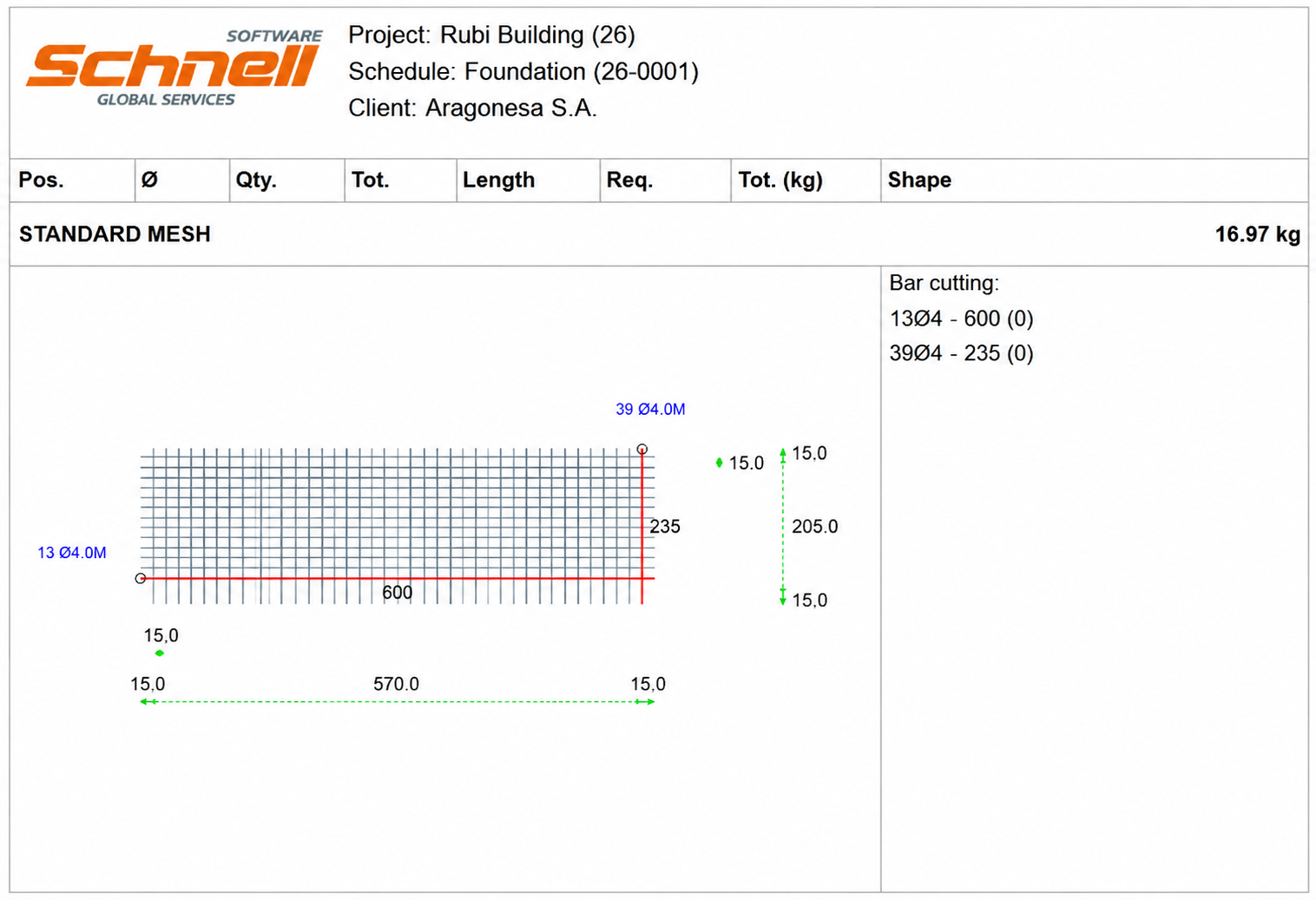This screenshot has width=1316, height=900.
Task: Click the Schnell Software logo
Action: 174,68
